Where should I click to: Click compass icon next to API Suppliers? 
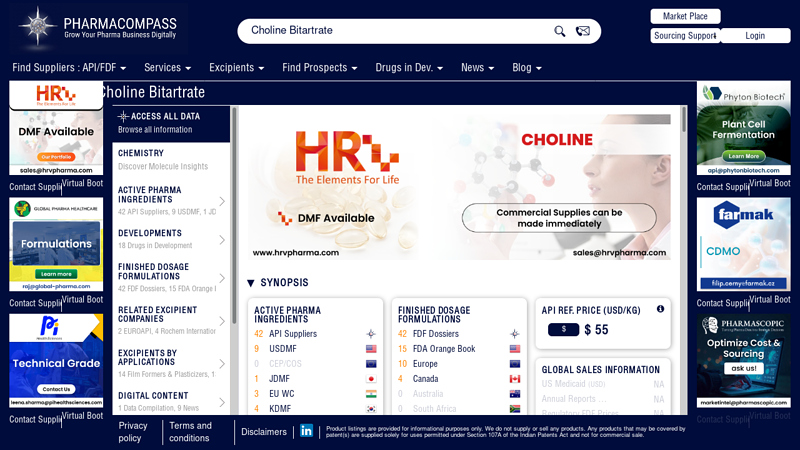tap(371, 334)
